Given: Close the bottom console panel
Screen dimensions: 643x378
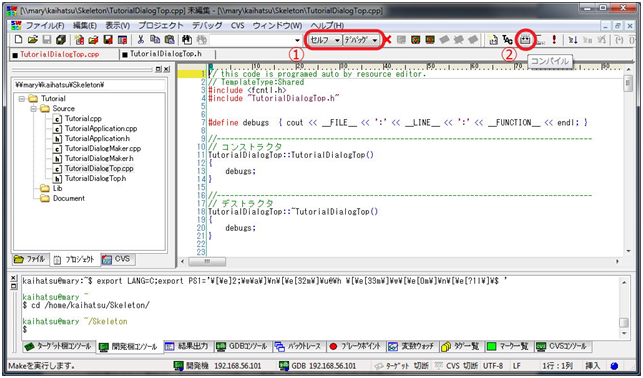Looking at the screenshot, I should 14,278.
